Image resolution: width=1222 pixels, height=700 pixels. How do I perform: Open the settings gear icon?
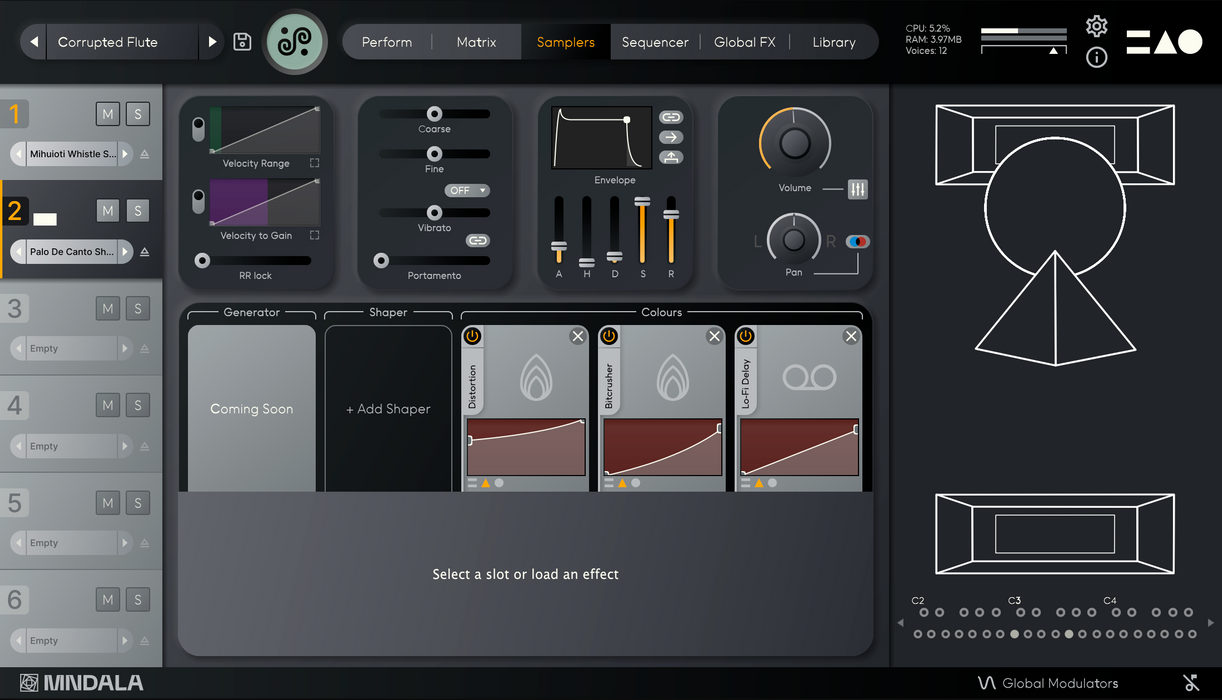(1096, 26)
